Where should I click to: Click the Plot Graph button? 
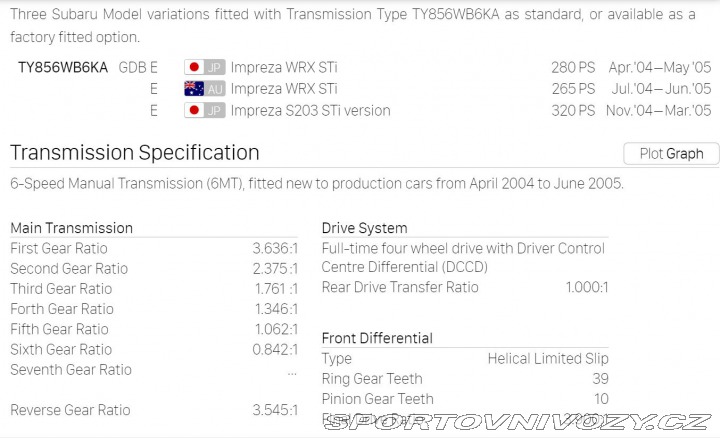[671, 153]
